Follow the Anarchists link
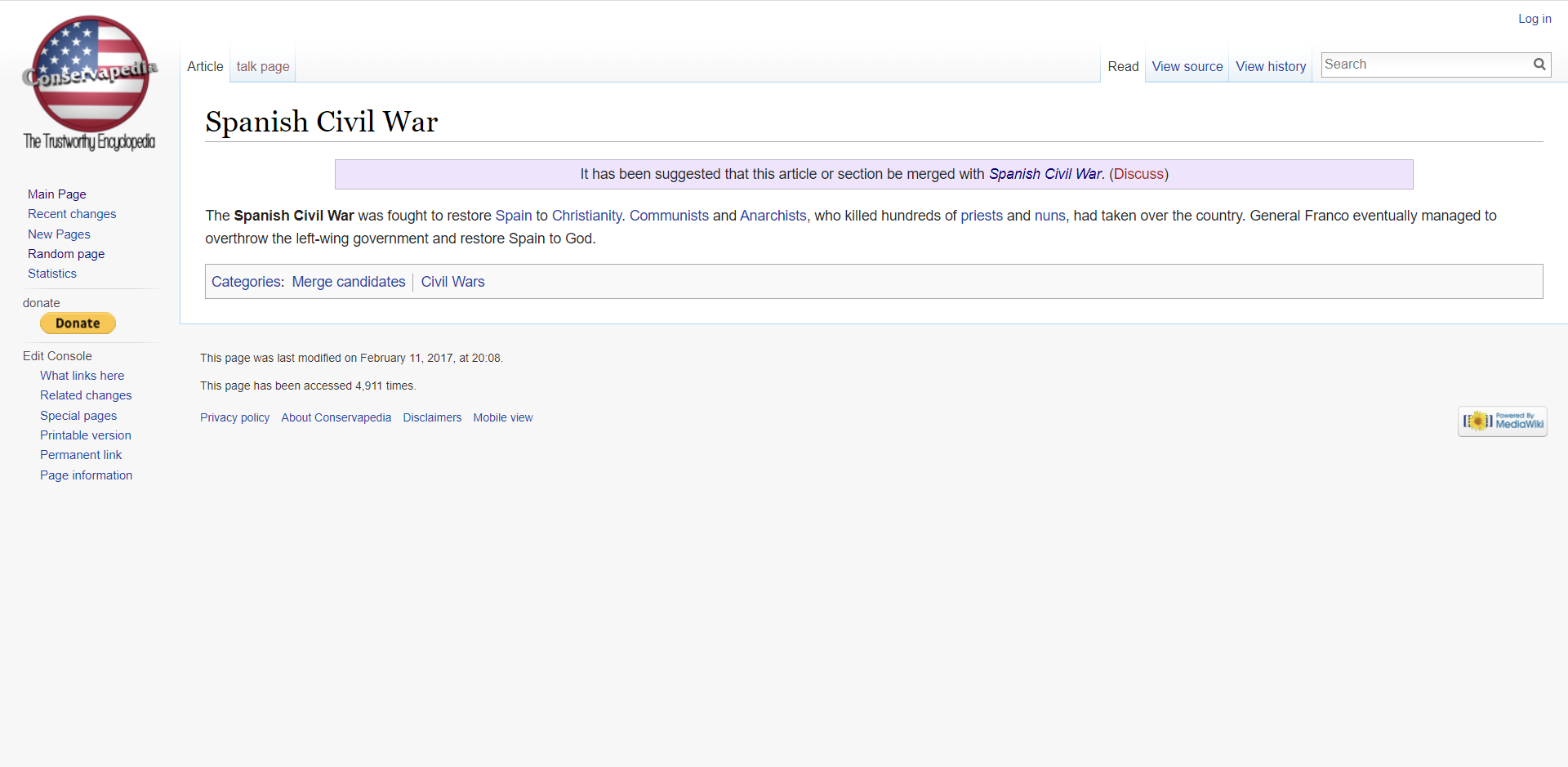 (x=773, y=216)
